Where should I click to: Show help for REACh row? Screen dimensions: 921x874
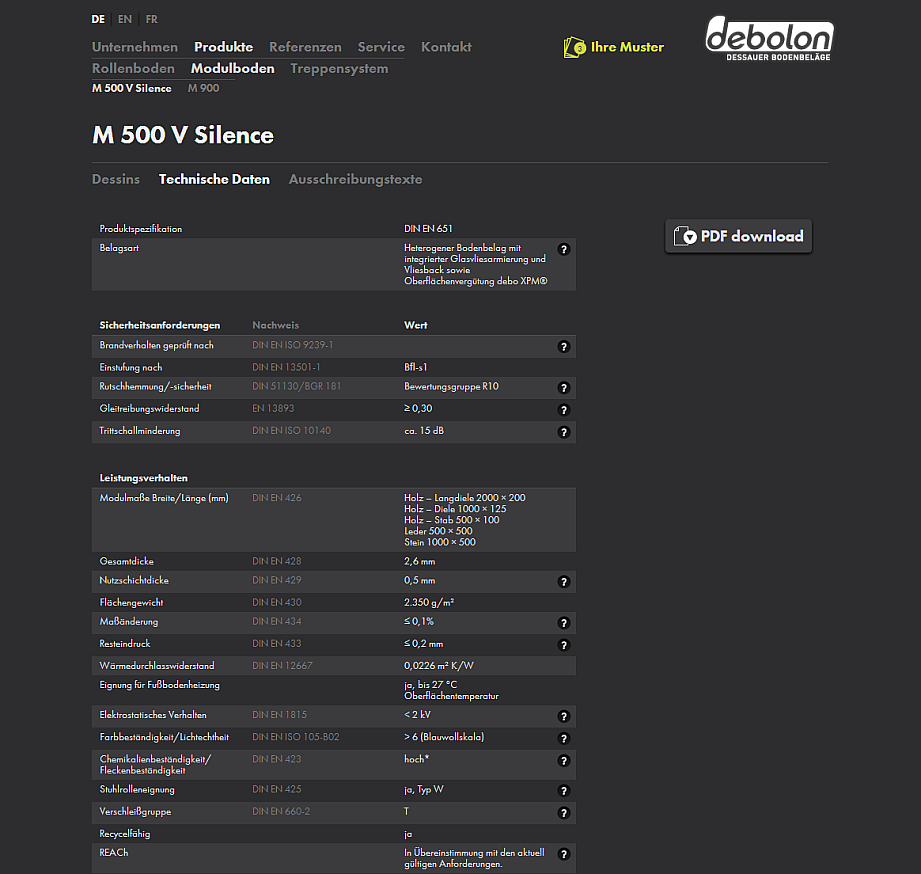pyautogui.click(x=563, y=855)
